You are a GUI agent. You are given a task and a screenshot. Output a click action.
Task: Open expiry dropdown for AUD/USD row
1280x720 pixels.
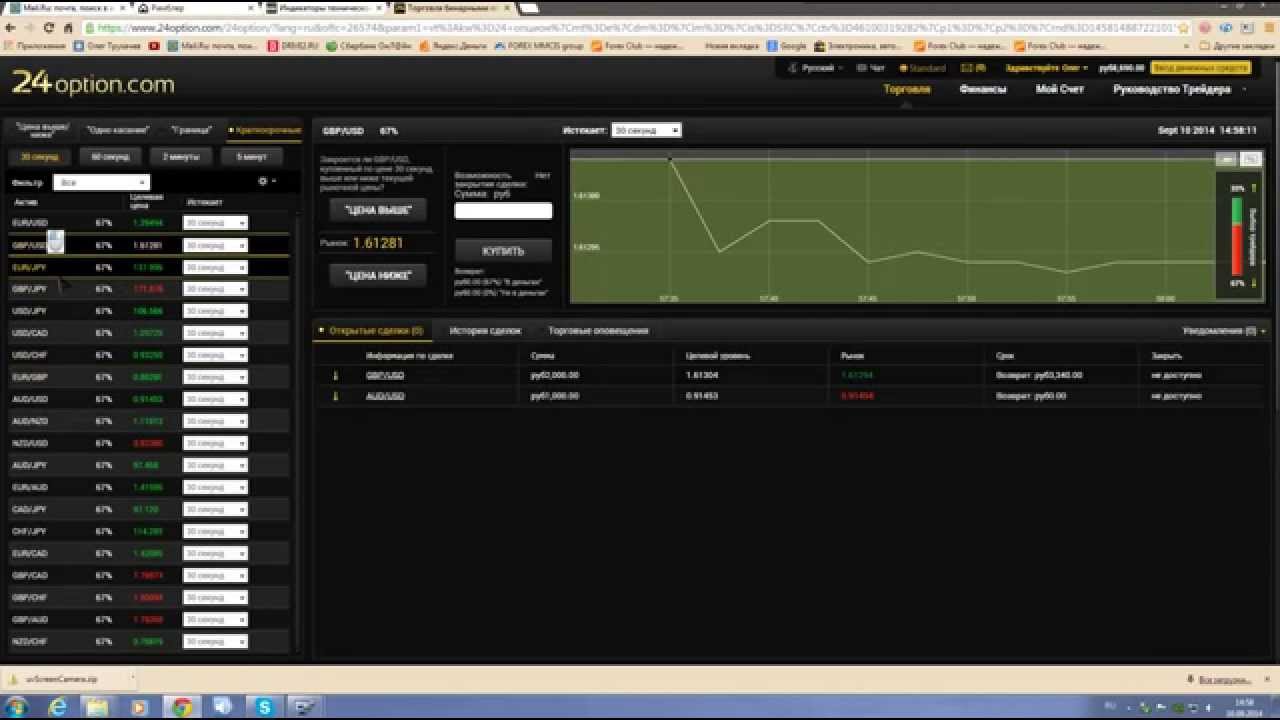(x=215, y=399)
